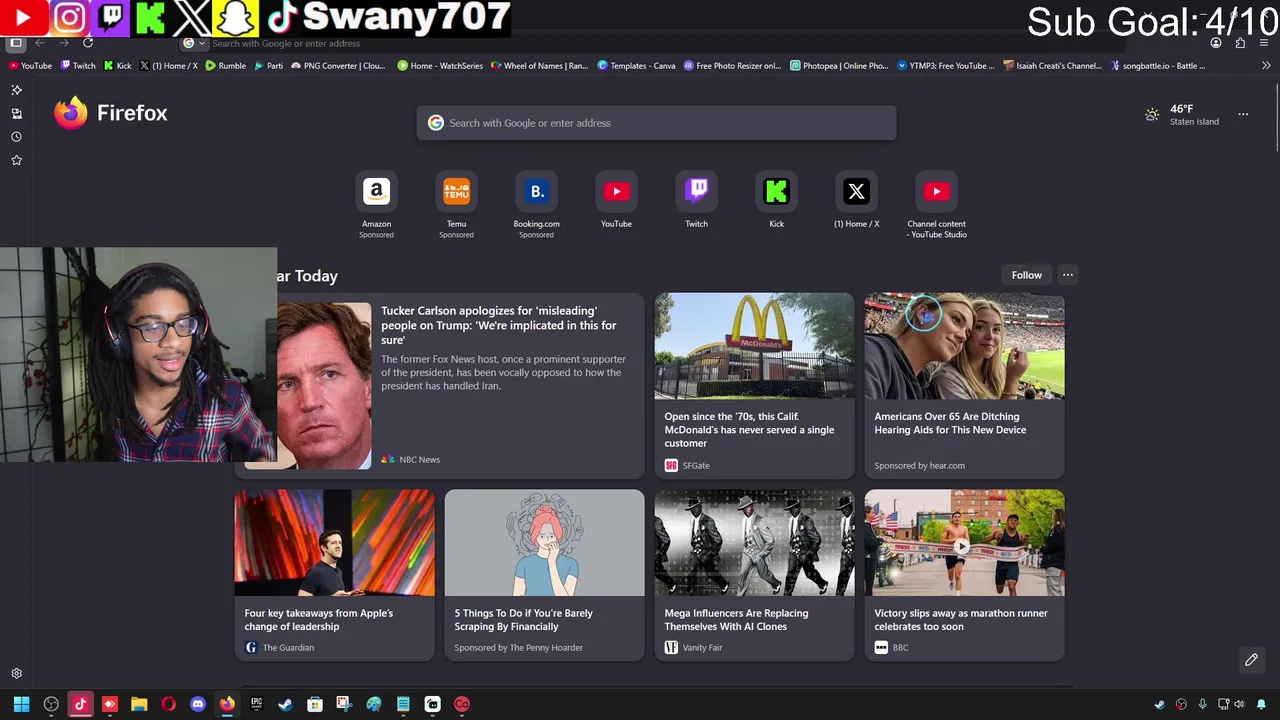The height and width of the screenshot is (720, 1280).
Task: Click the customize pencil icon
Action: (x=1251, y=660)
